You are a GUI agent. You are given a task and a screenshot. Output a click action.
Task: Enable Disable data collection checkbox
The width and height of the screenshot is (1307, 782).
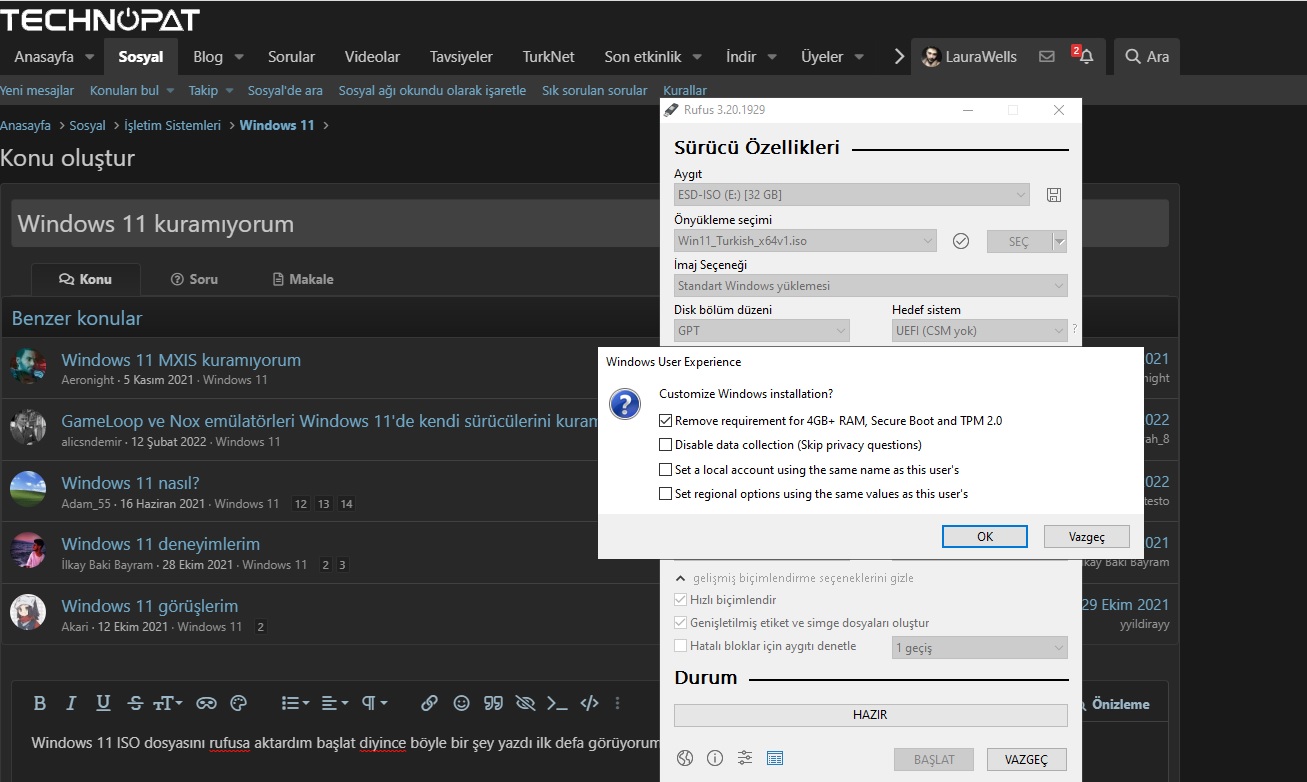(x=666, y=445)
